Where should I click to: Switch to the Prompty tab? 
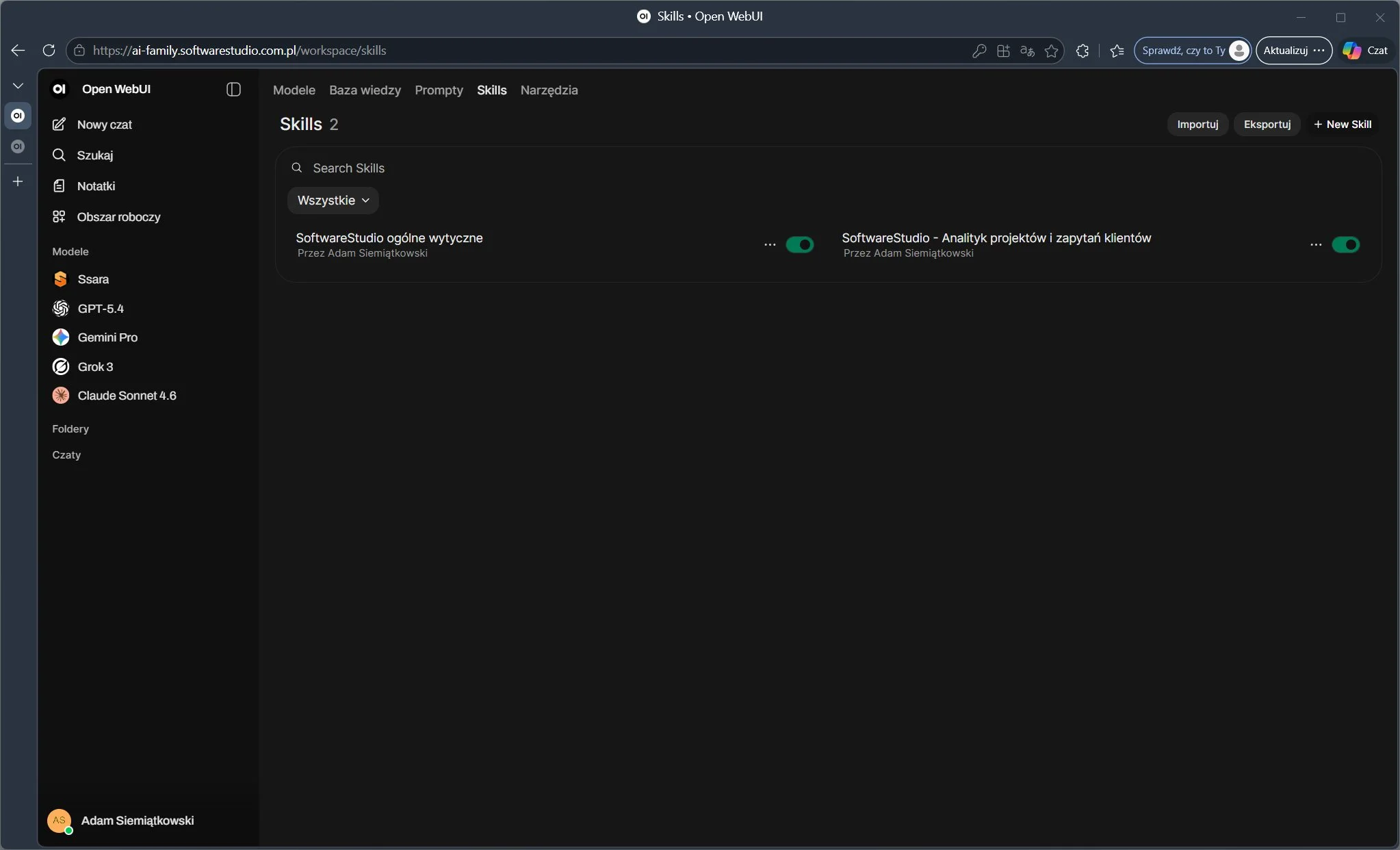click(439, 90)
